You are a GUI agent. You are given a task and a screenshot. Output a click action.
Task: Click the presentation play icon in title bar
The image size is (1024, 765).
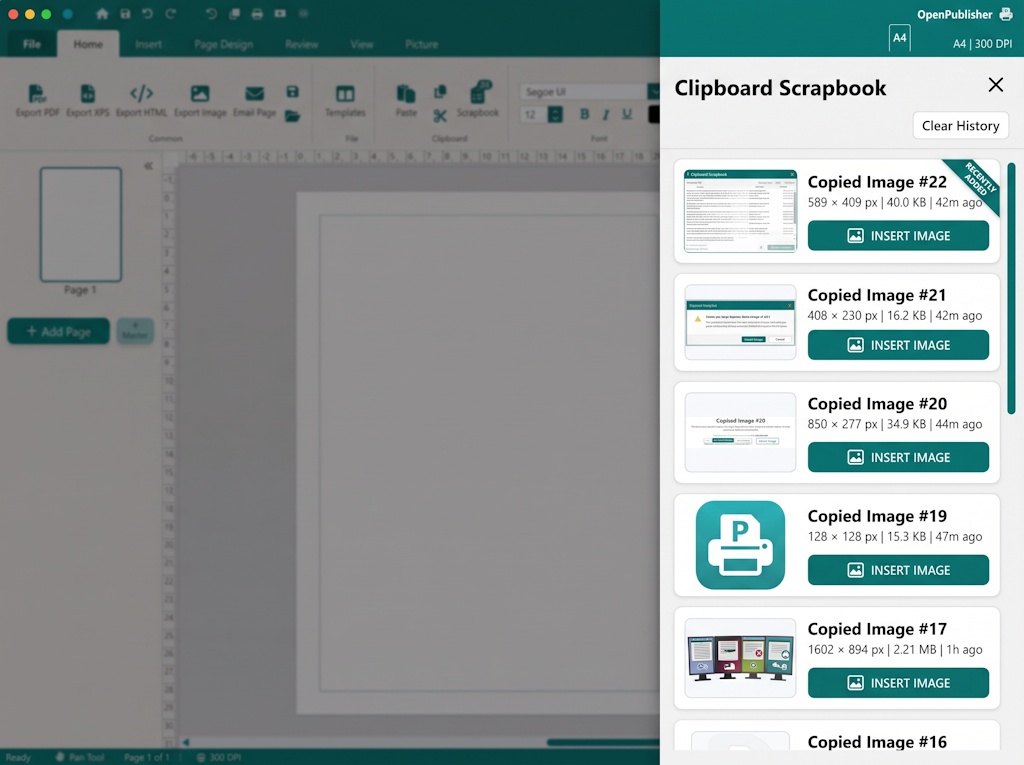(280, 14)
